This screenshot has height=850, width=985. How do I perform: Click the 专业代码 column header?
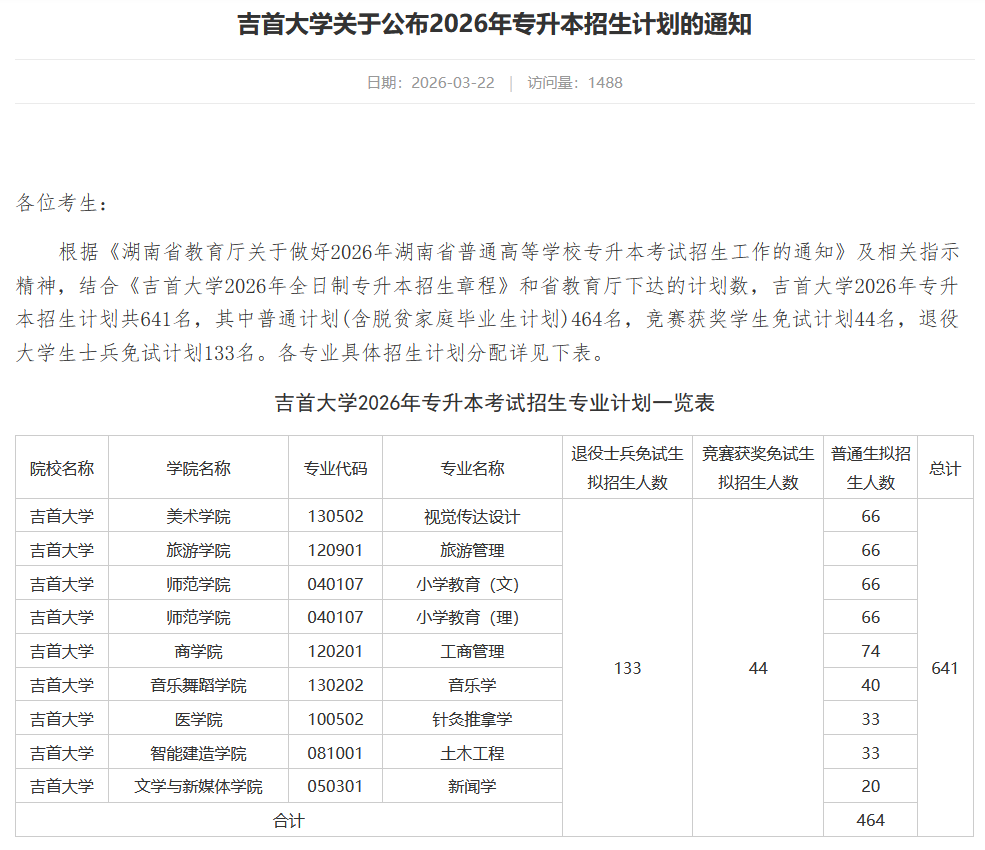click(334, 467)
